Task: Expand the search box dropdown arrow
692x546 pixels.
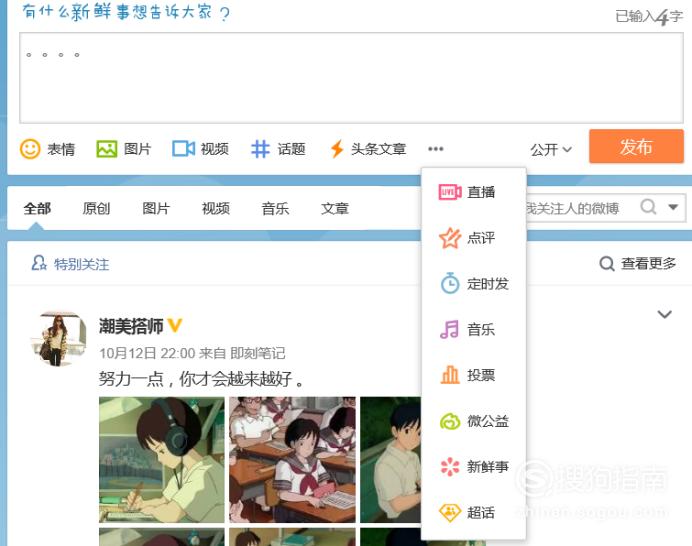Action: (673, 207)
